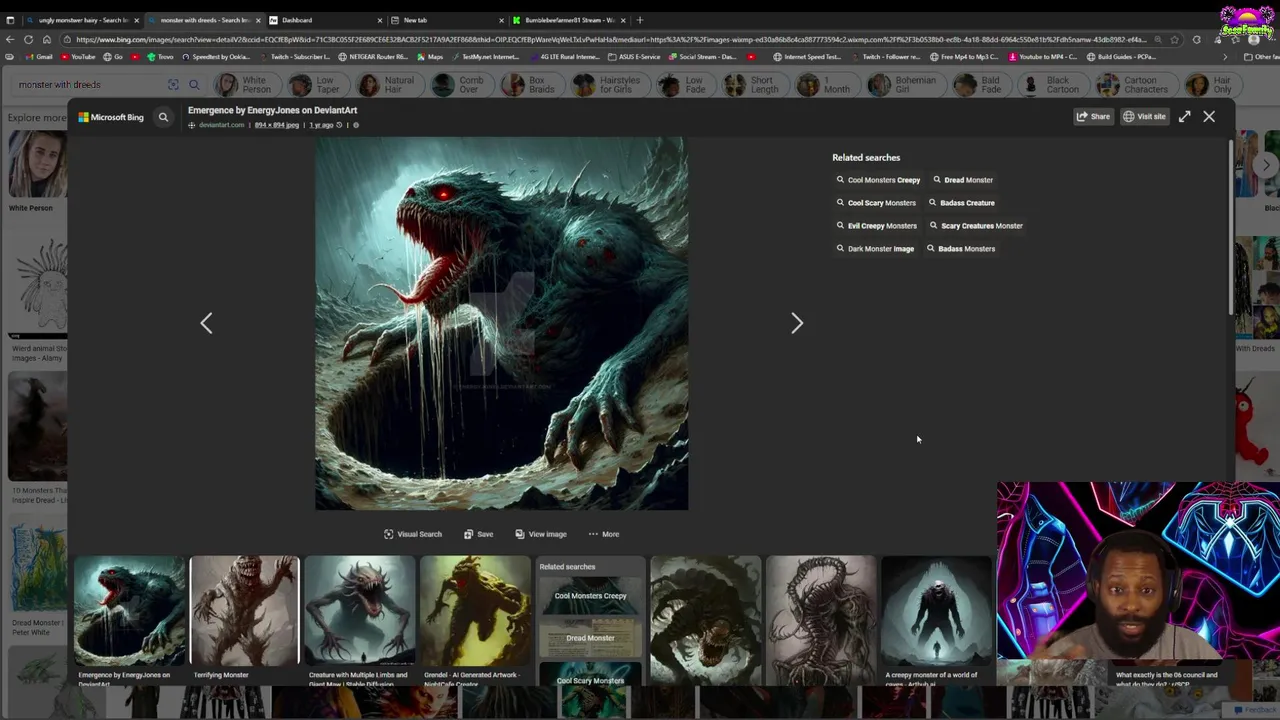Click the main monster image
The height and width of the screenshot is (720, 1280).
tap(501, 324)
